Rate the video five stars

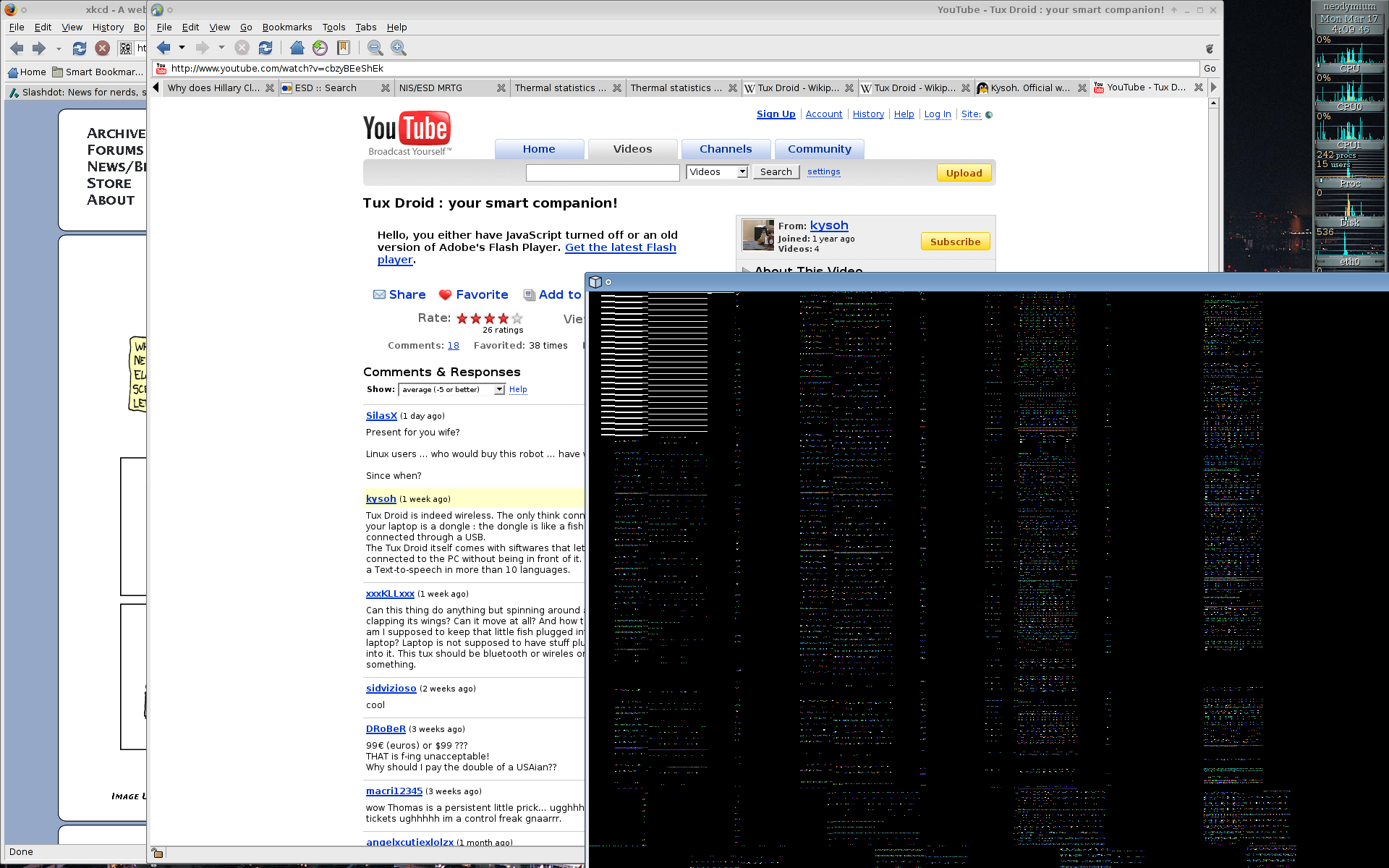[x=517, y=318]
